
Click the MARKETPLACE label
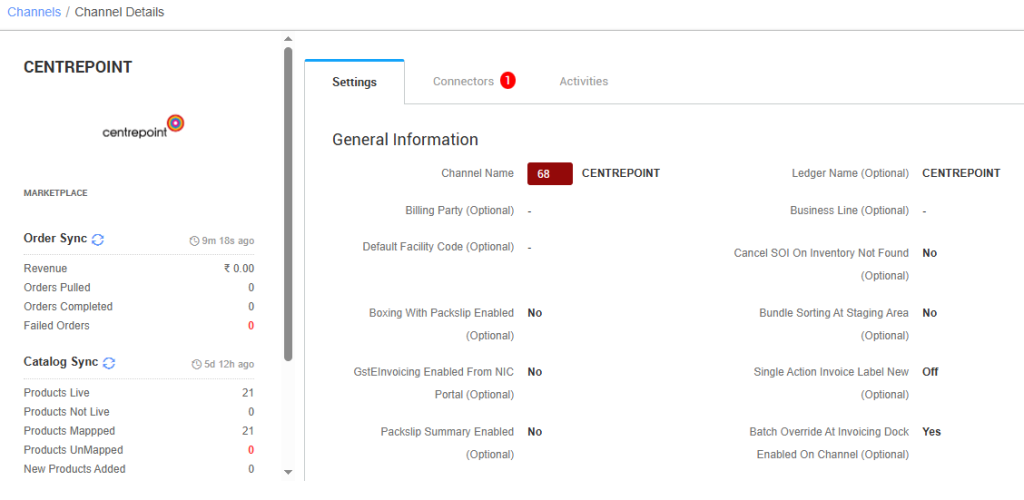[56, 193]
